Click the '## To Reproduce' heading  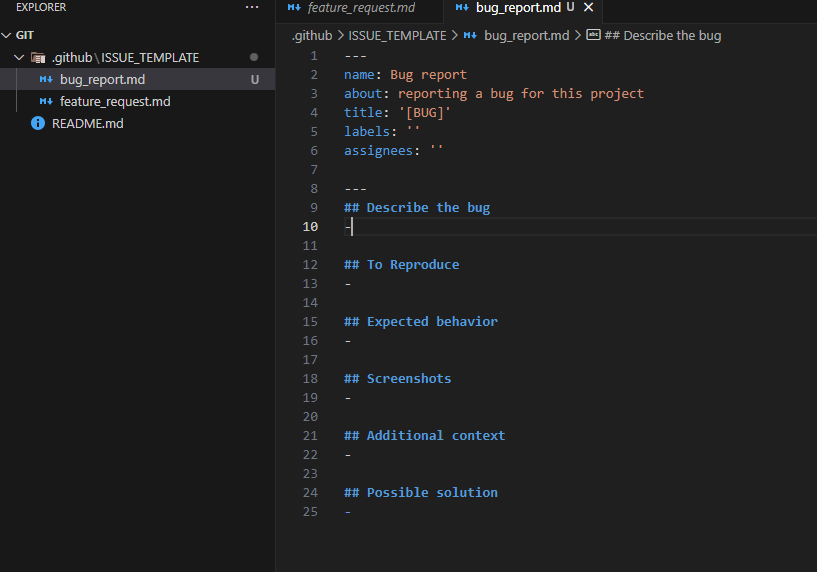coord(402,265)
